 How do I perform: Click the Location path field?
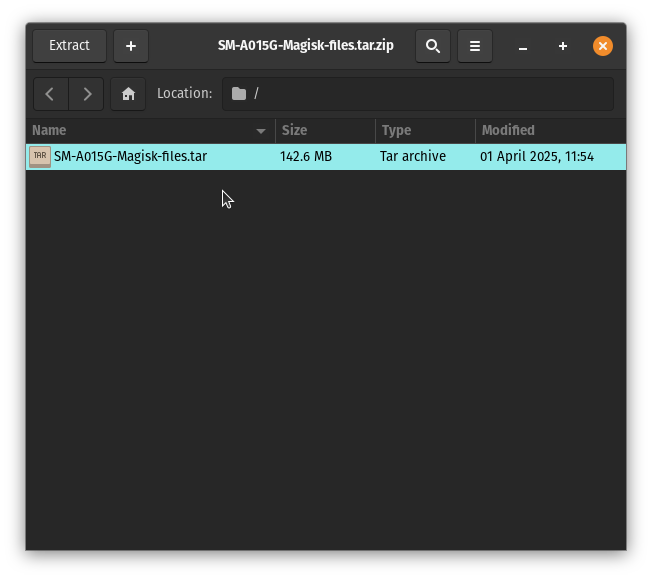[x=418, y=94]
